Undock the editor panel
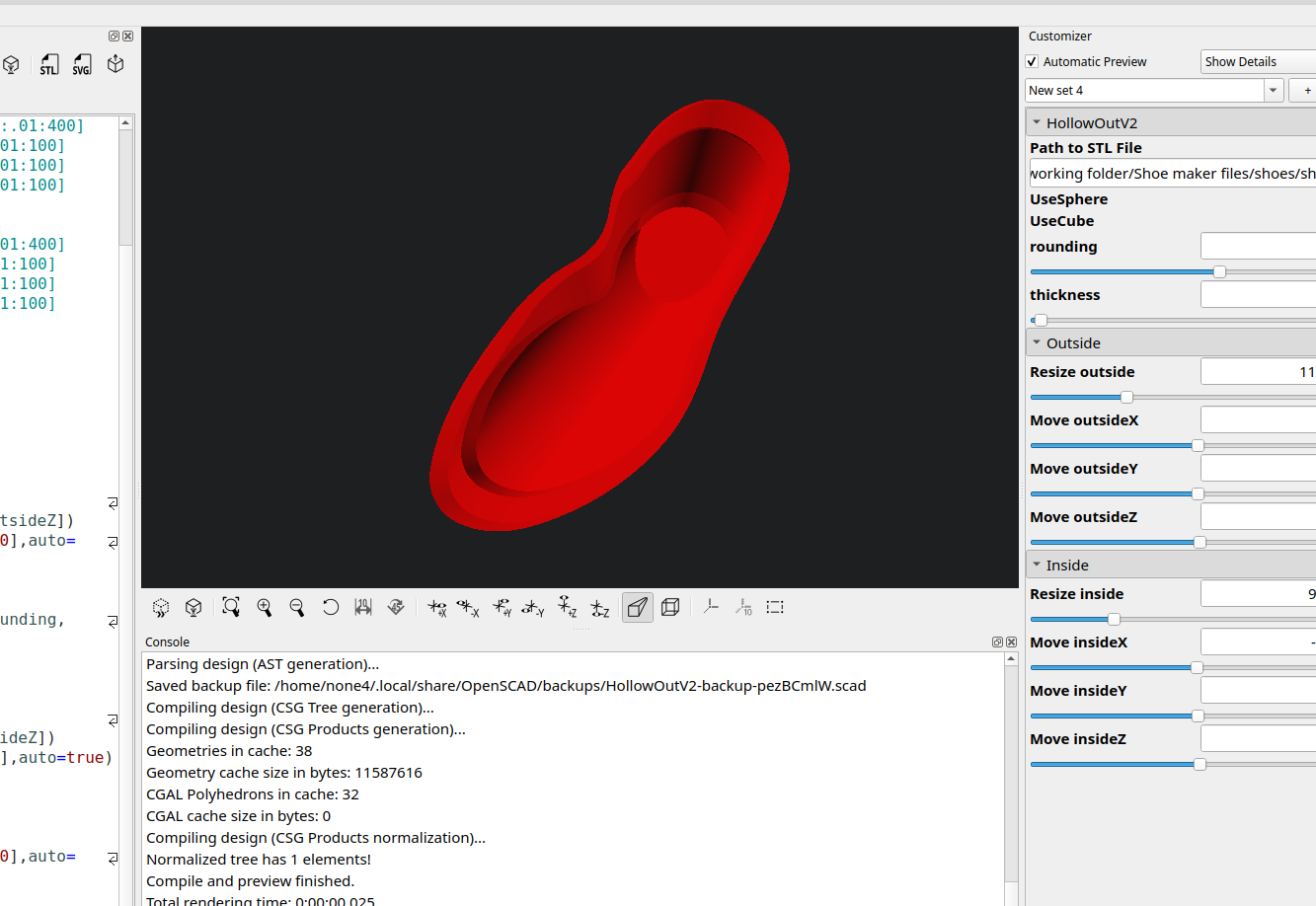Screen dimensions: 1316x906 pos(114,37)
